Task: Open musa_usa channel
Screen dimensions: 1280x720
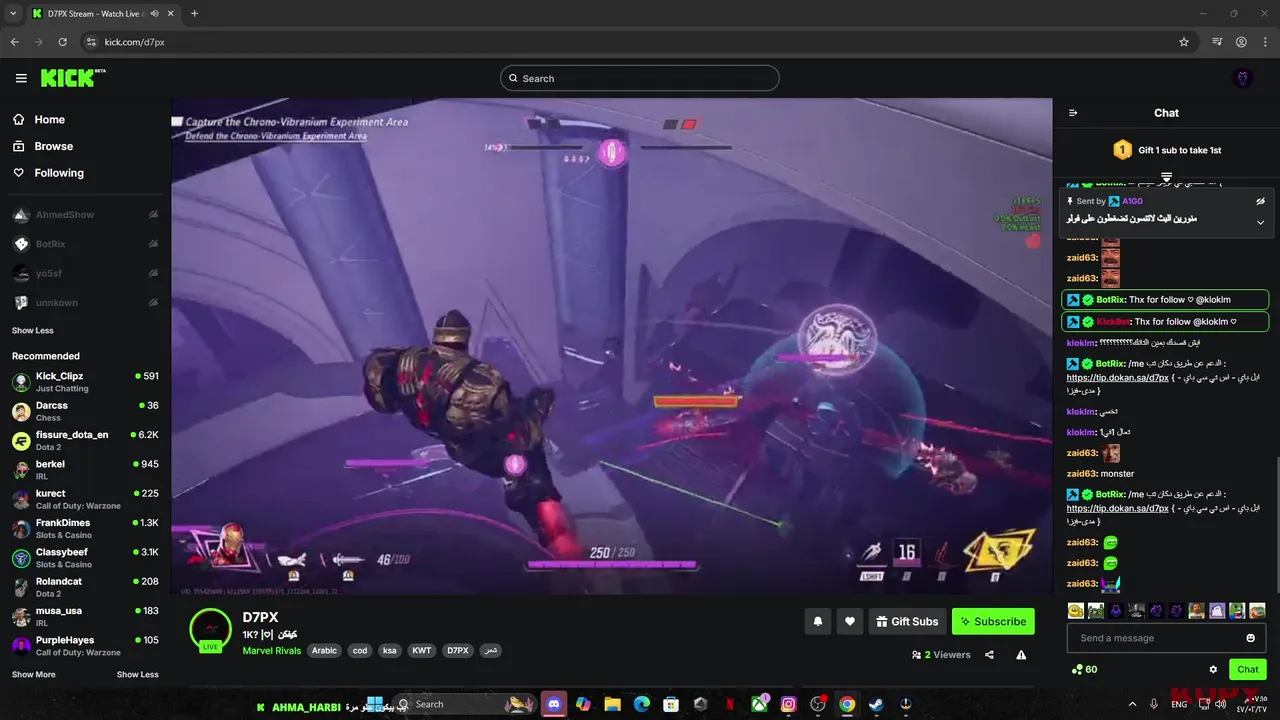Action: (x=85, y=616)
